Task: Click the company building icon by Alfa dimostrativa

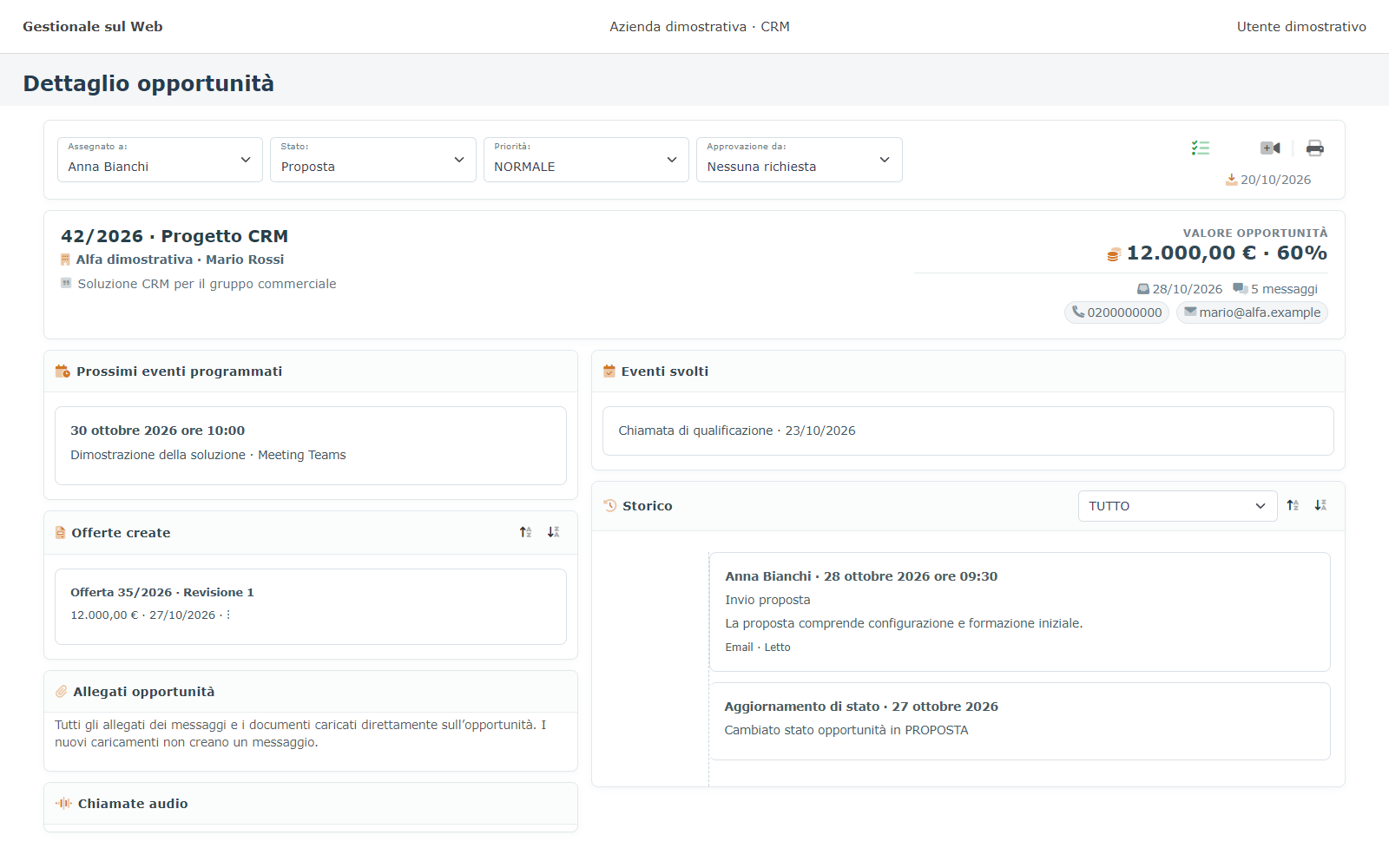Action: point(65,260)
